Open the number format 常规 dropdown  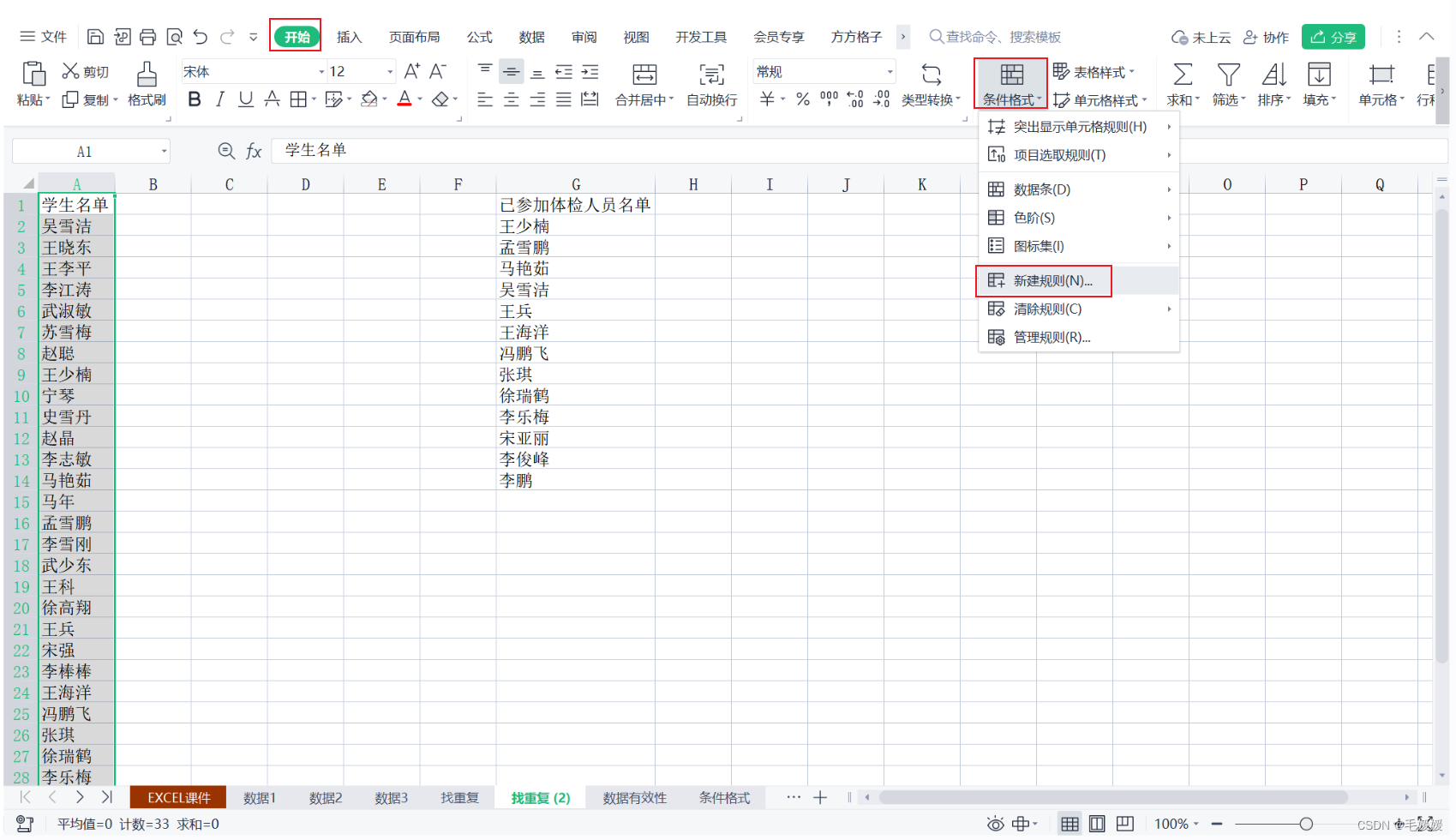point(890,72)
